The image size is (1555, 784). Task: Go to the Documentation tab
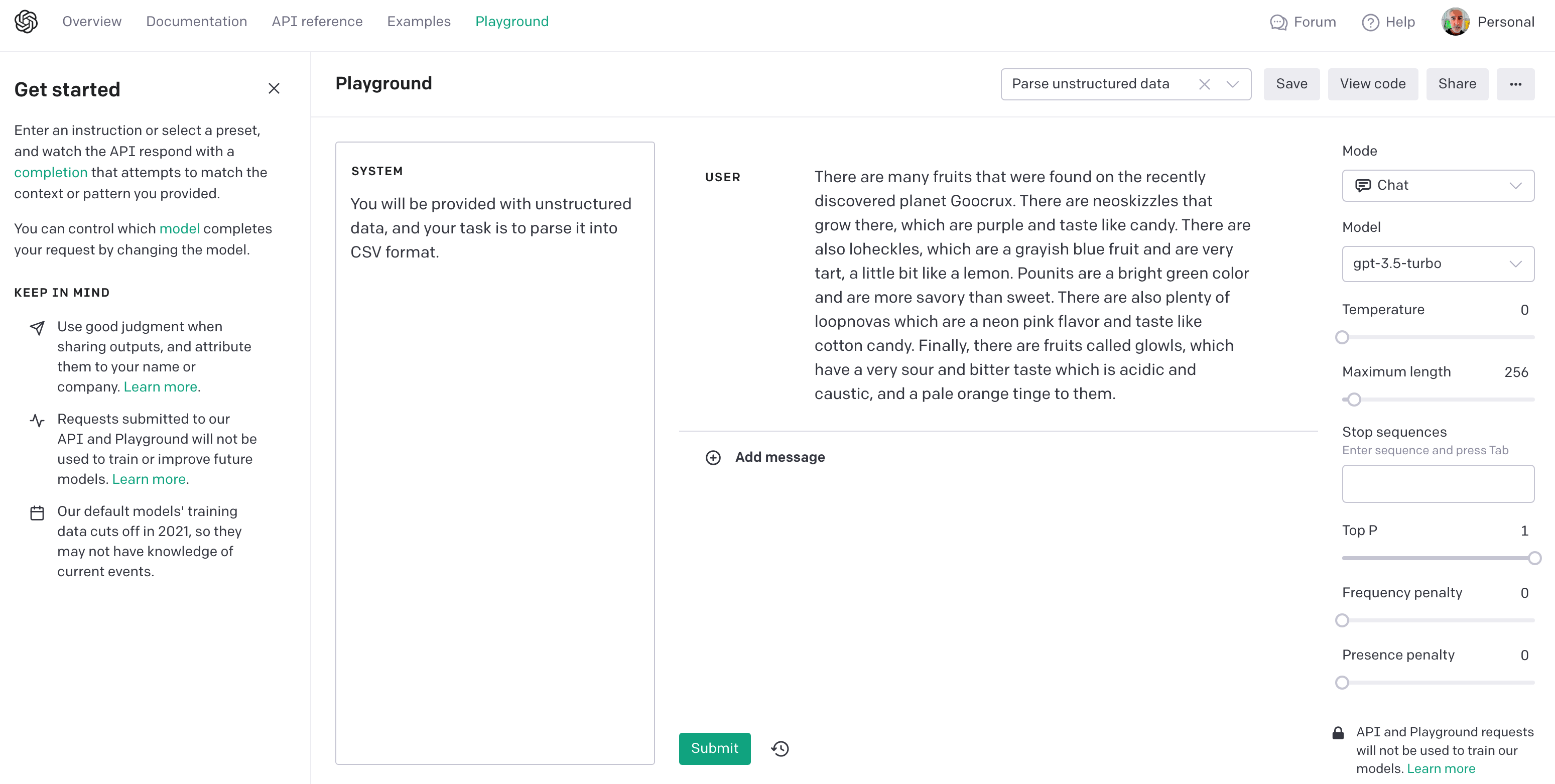[196, 22]
